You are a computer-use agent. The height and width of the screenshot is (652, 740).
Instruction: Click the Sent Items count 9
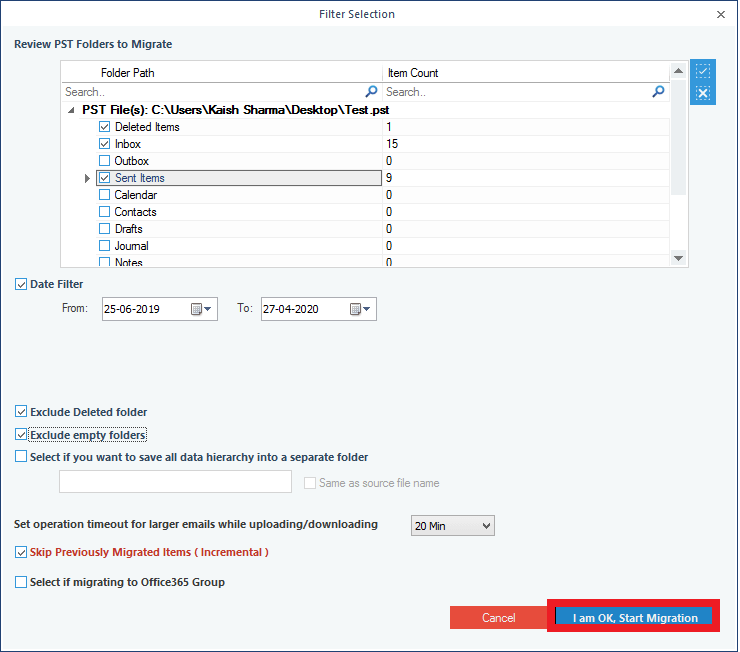389,178
